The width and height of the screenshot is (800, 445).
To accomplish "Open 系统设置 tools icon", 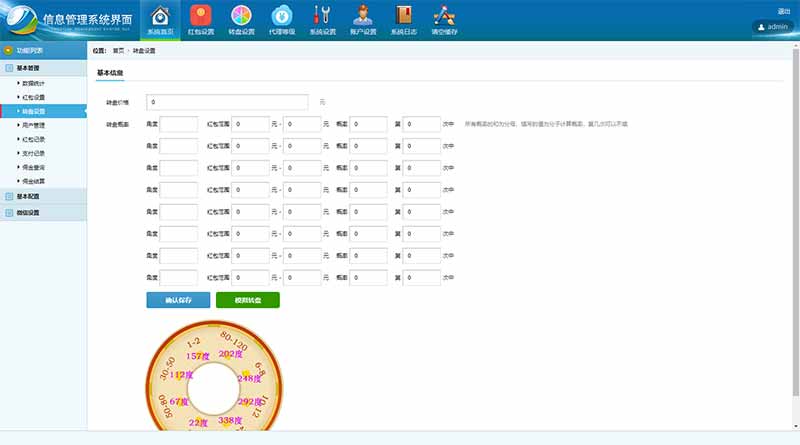I will tap(322, 19).
